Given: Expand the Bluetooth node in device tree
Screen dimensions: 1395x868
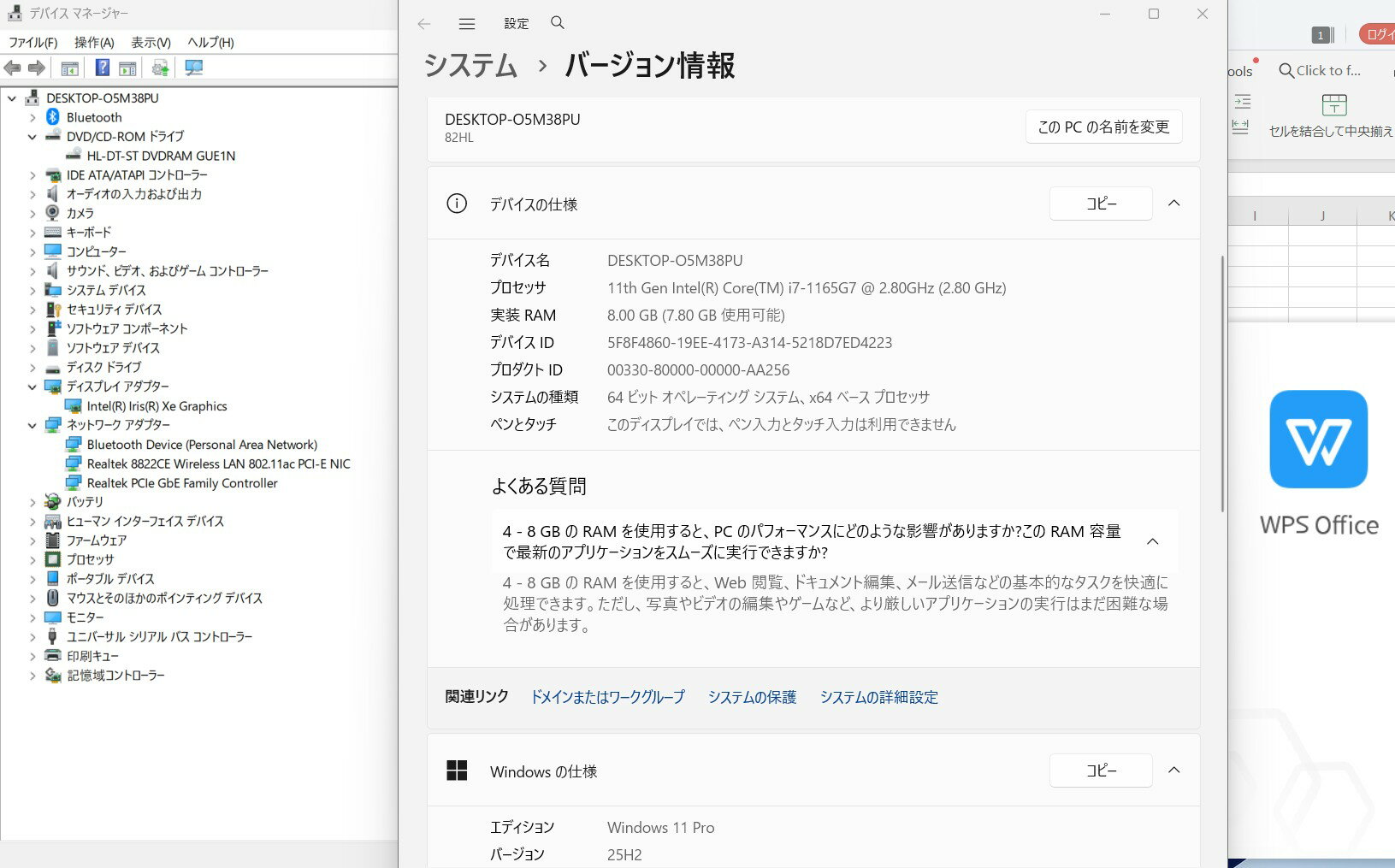Looking at the screenshot, I should click(33, 118).
